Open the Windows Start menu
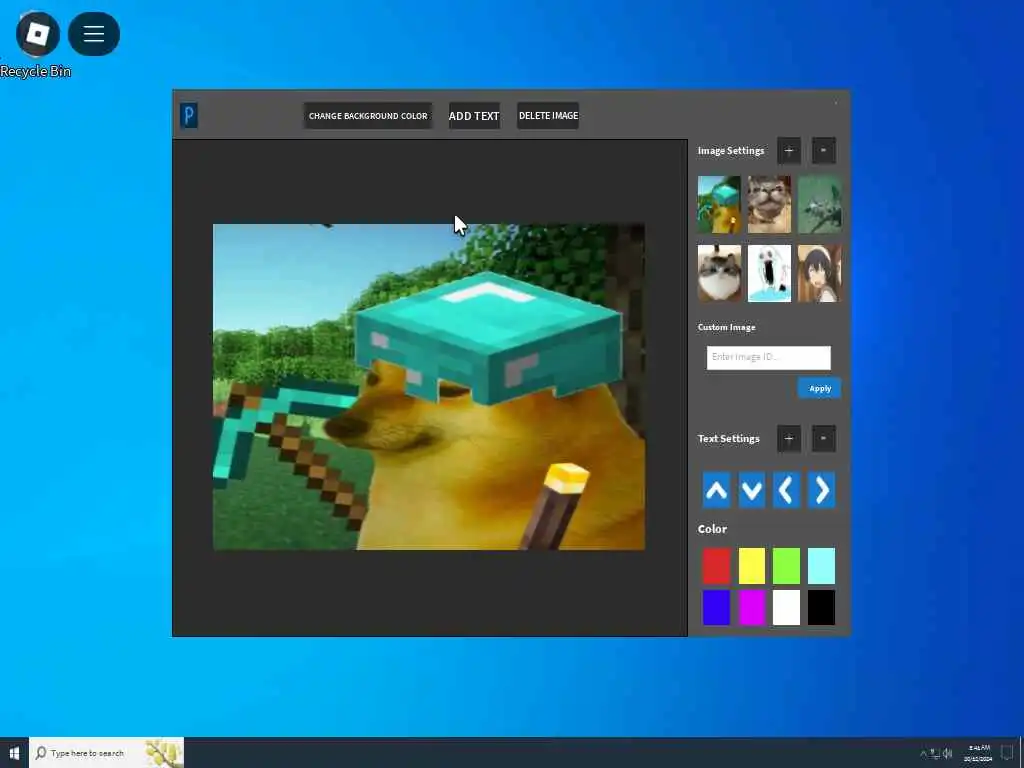The height and width of the screenshot is (768, 1024). (14, 753)
